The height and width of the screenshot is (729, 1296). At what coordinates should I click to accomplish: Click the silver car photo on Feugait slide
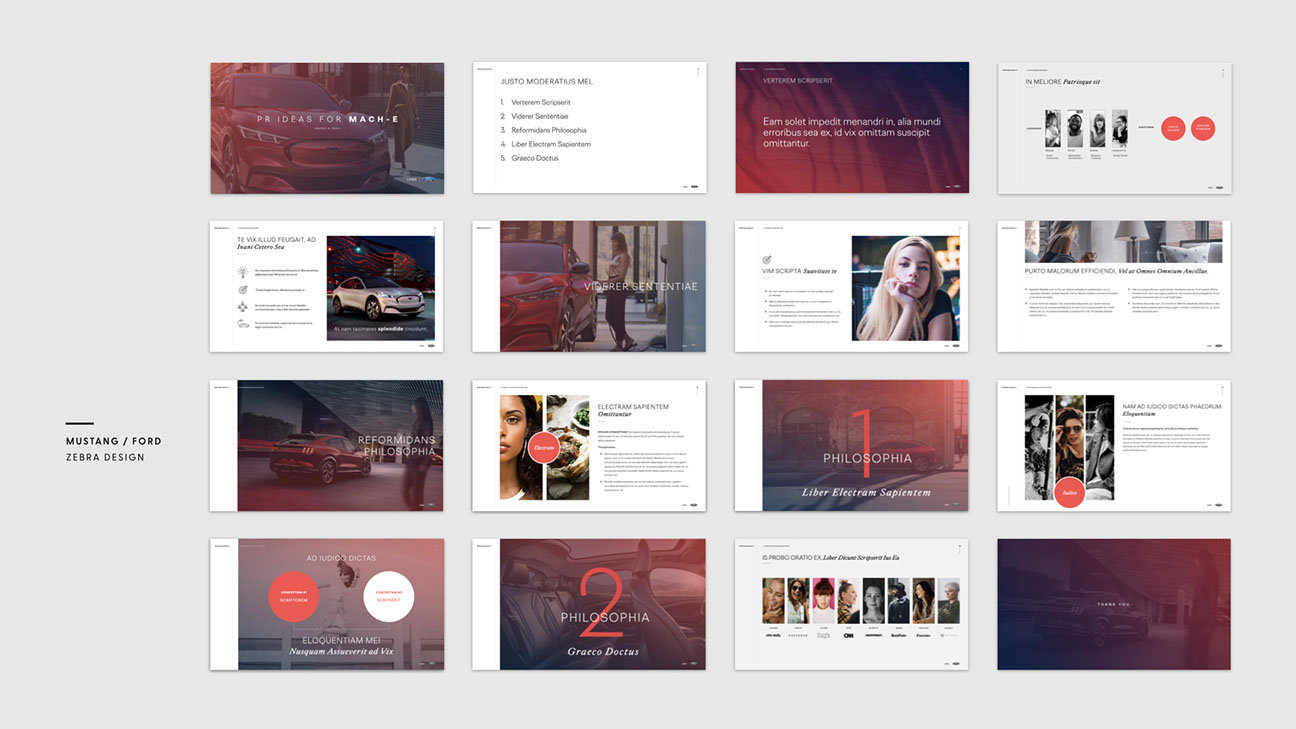pos(380,289)
